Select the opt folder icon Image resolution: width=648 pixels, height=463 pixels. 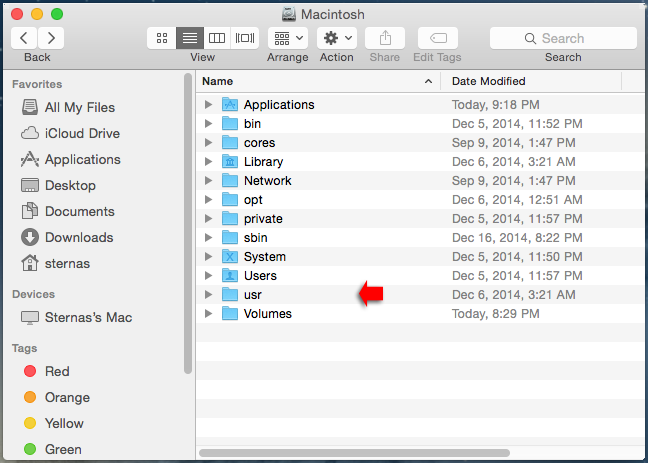pyautogui.click(x=230, y=200)
